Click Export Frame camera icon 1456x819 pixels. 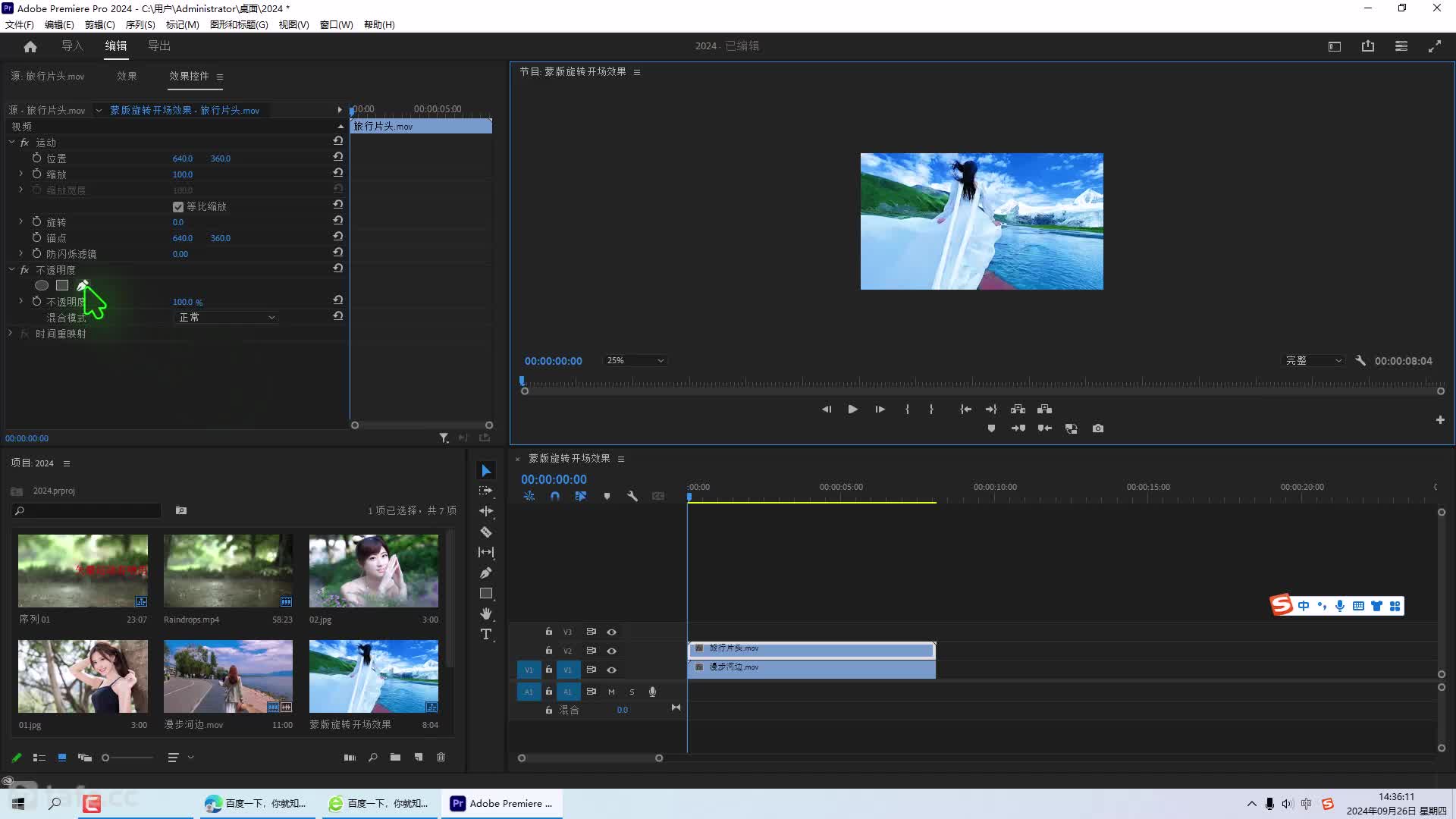(1098, 428)
